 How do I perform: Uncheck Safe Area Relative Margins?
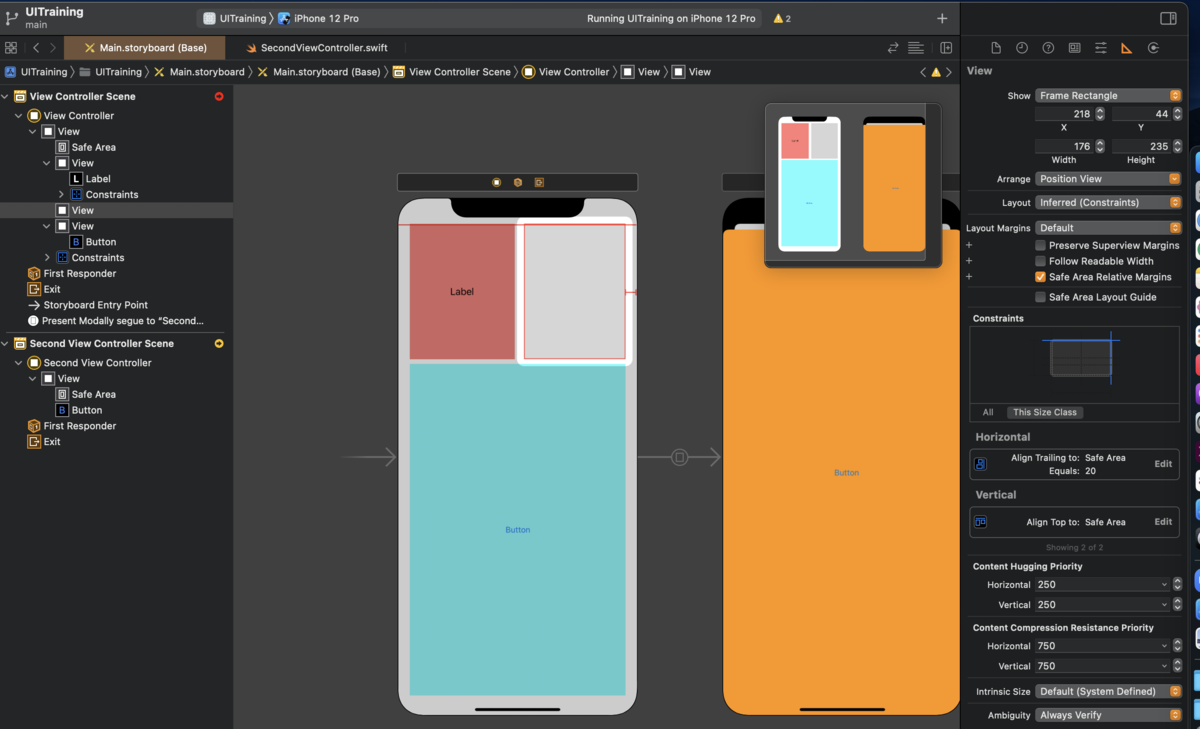click(1041, 277)
